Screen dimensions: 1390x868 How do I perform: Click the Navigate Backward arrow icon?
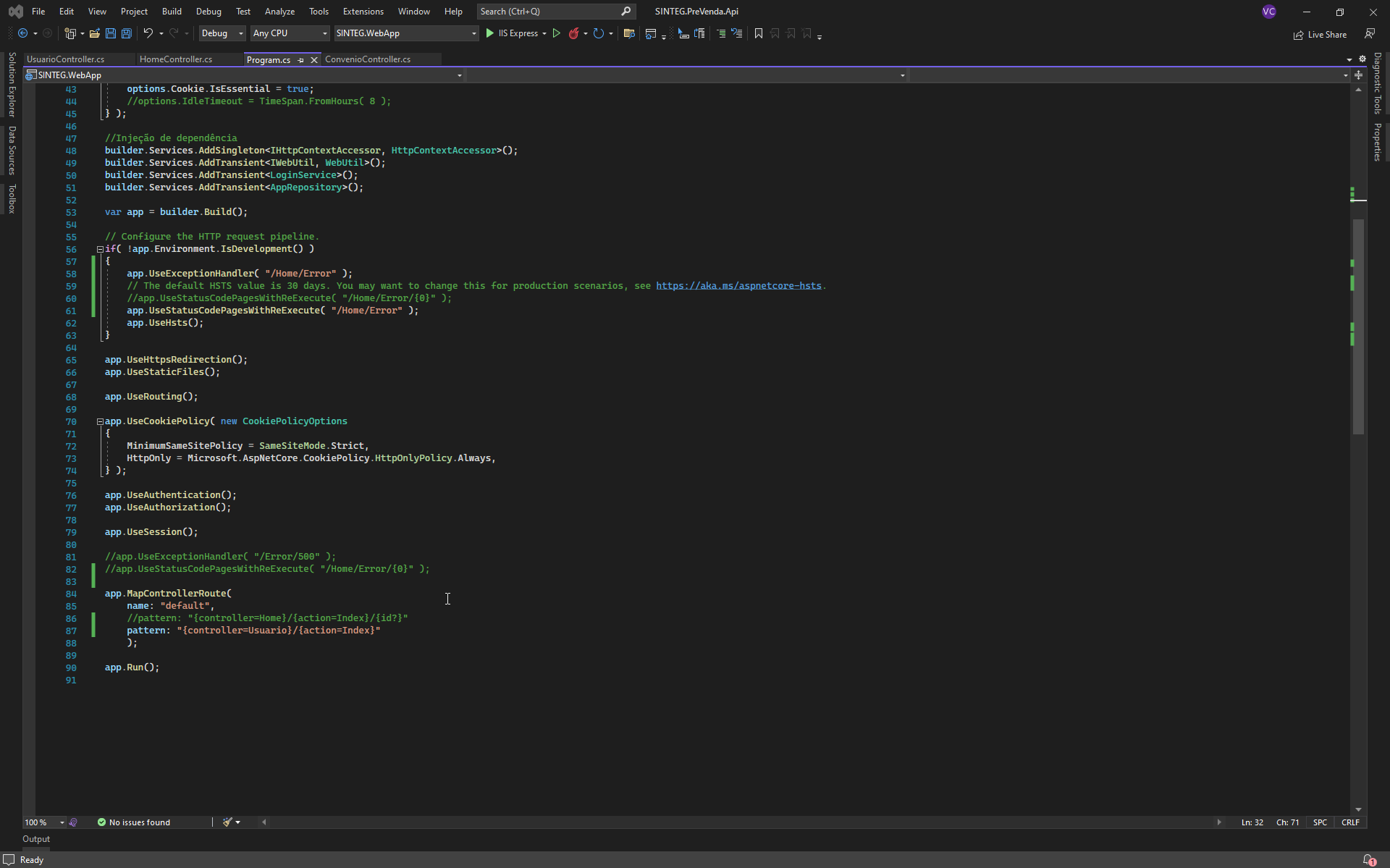pyautogui.click(x=23, y=33)
